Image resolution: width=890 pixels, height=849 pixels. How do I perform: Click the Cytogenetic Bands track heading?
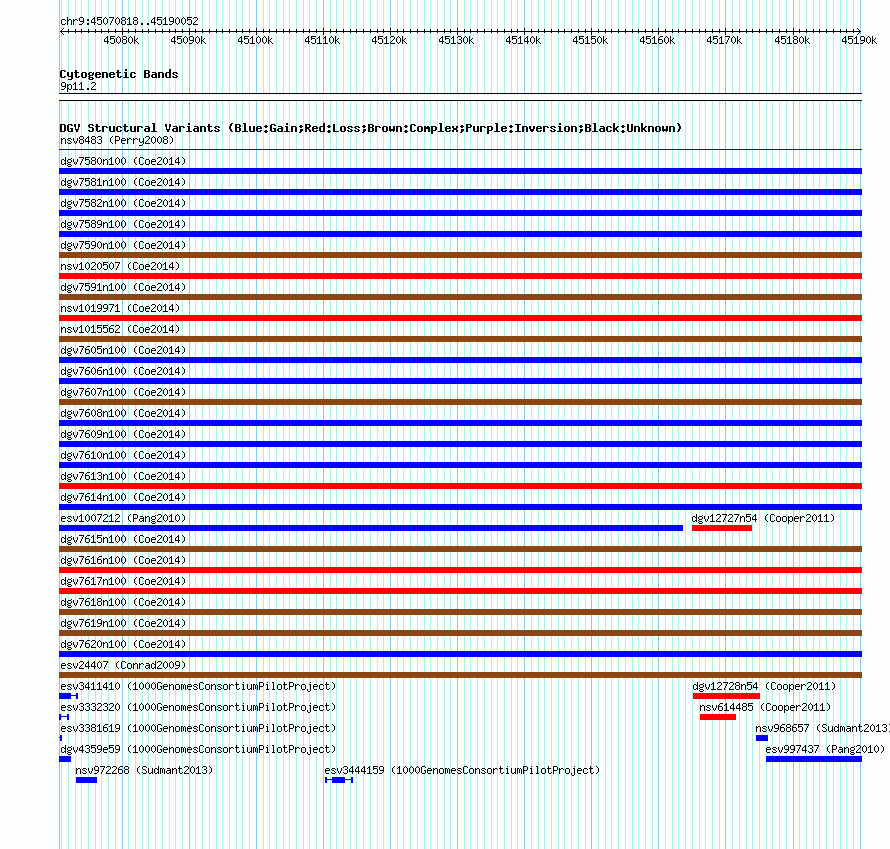[119, 74]
